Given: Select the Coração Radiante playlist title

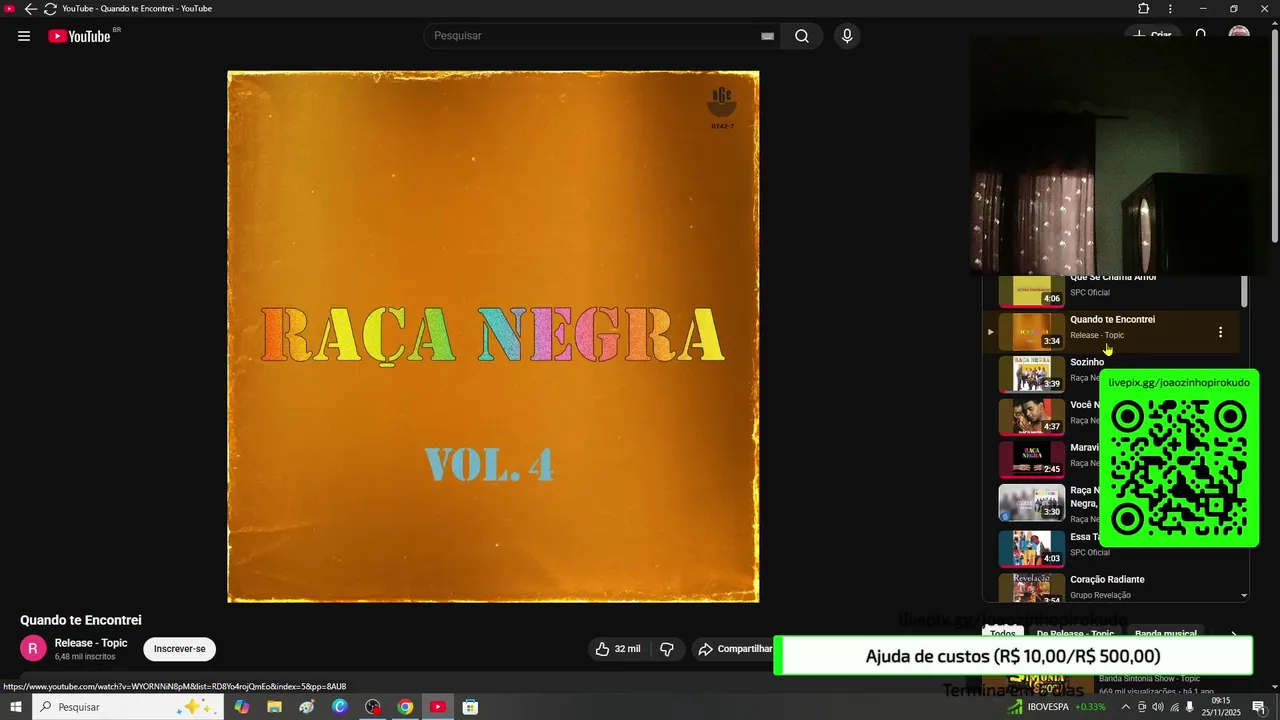Looking at the screenshot, I should (1107, 580).
